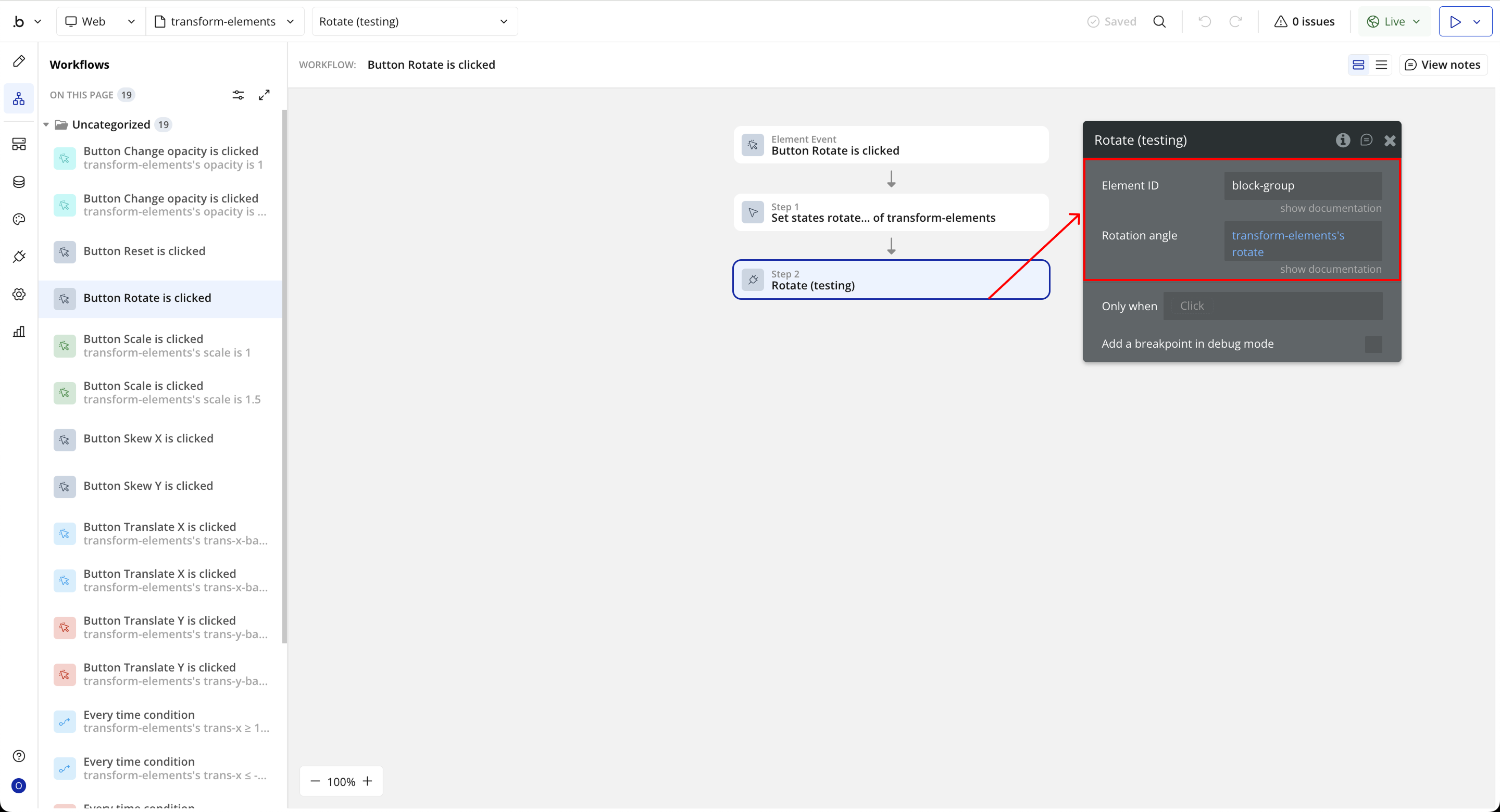Switch to compact list view toggle
This screenshot has height=812, width=1500.
click(x=1381, y=65)
